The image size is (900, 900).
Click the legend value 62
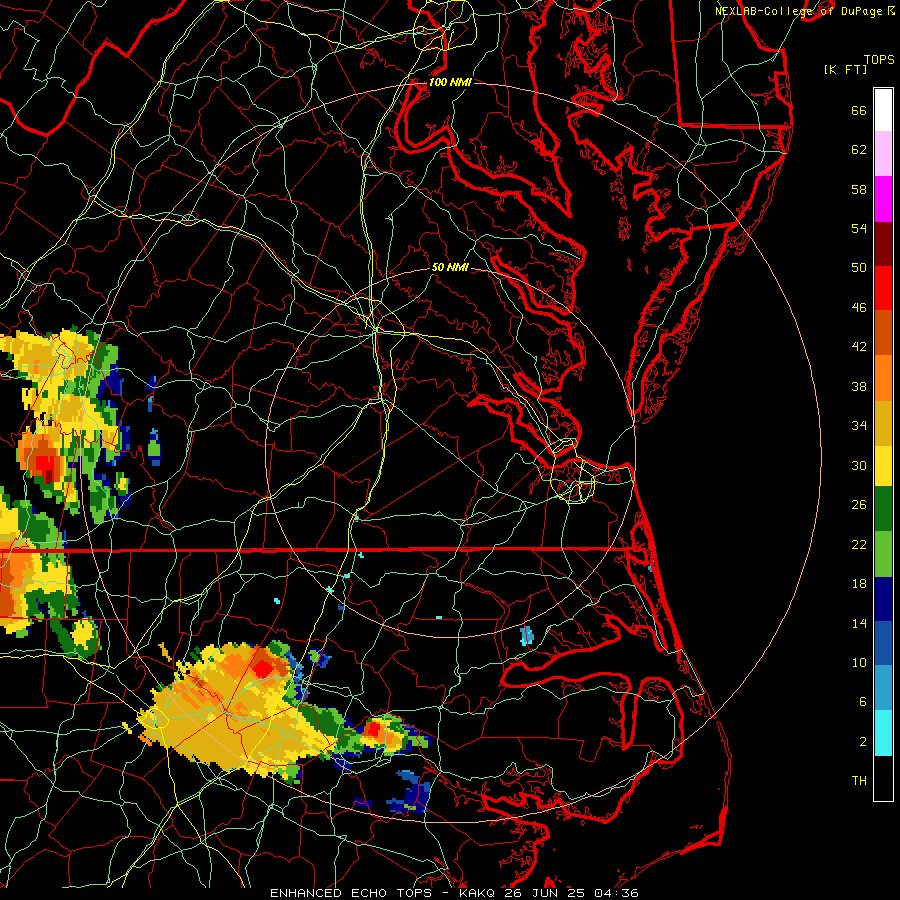coord(859,150)
